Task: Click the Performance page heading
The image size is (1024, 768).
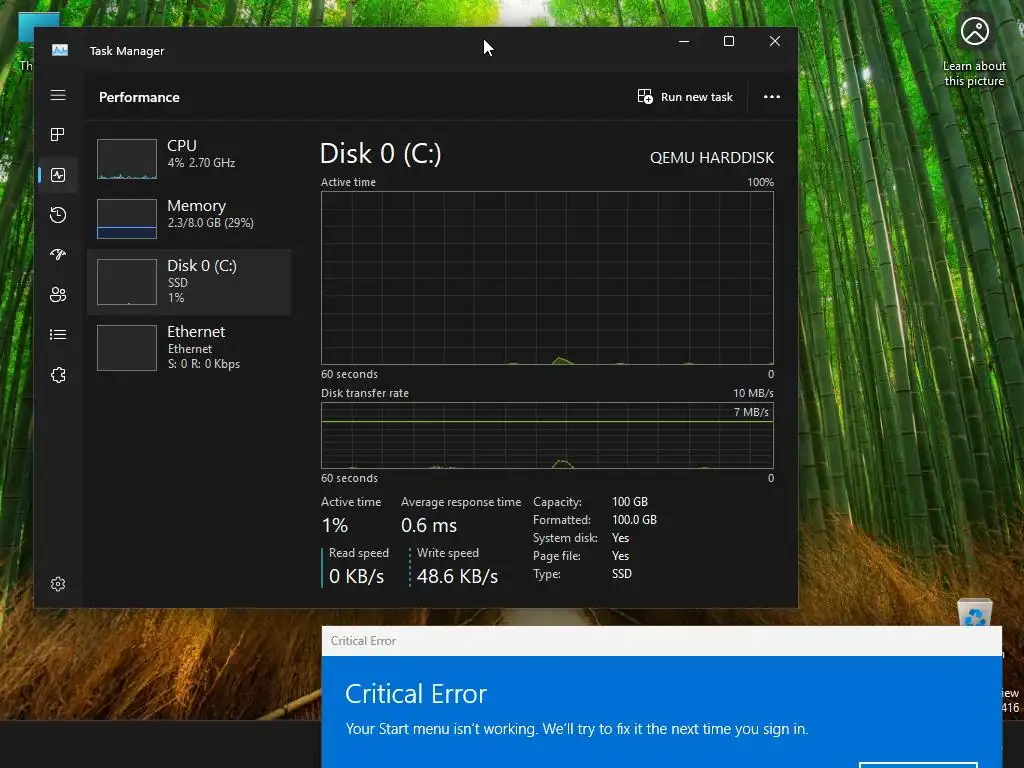Action: point(139,97)
